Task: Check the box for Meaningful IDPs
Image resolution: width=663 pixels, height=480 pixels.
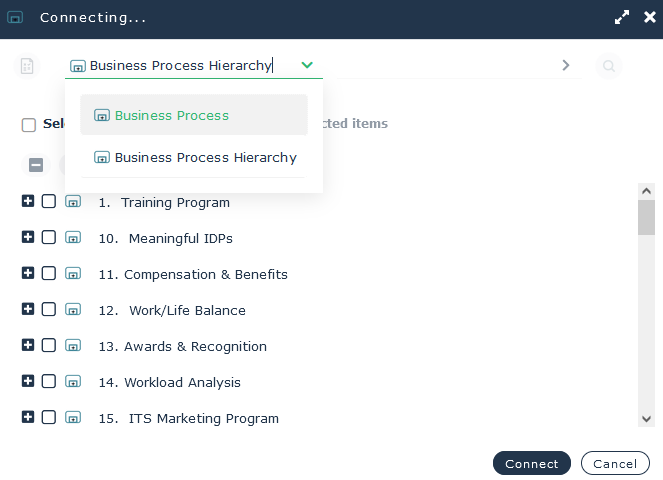Action: pyautogui.click(x=49, y=238)
